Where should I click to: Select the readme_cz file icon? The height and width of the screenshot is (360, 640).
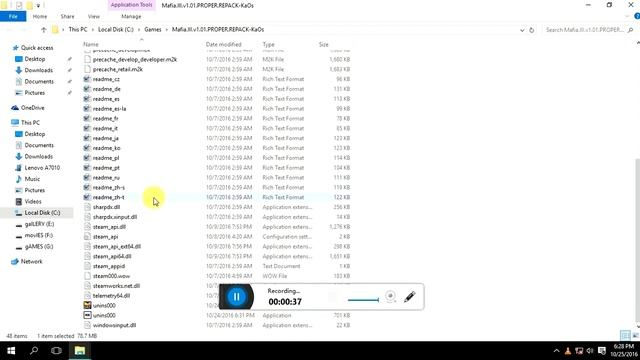point(87,79)
